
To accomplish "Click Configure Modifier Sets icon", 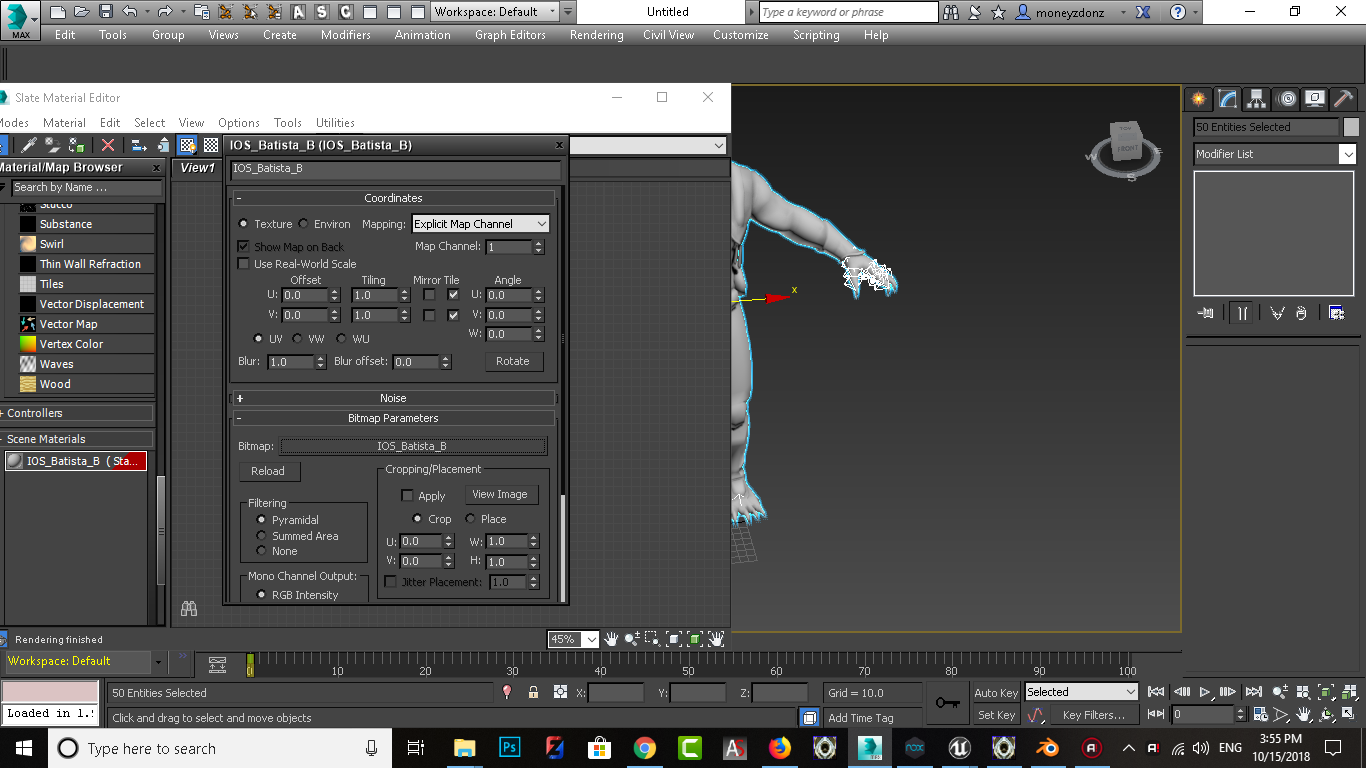I will tap(1336, 313).
